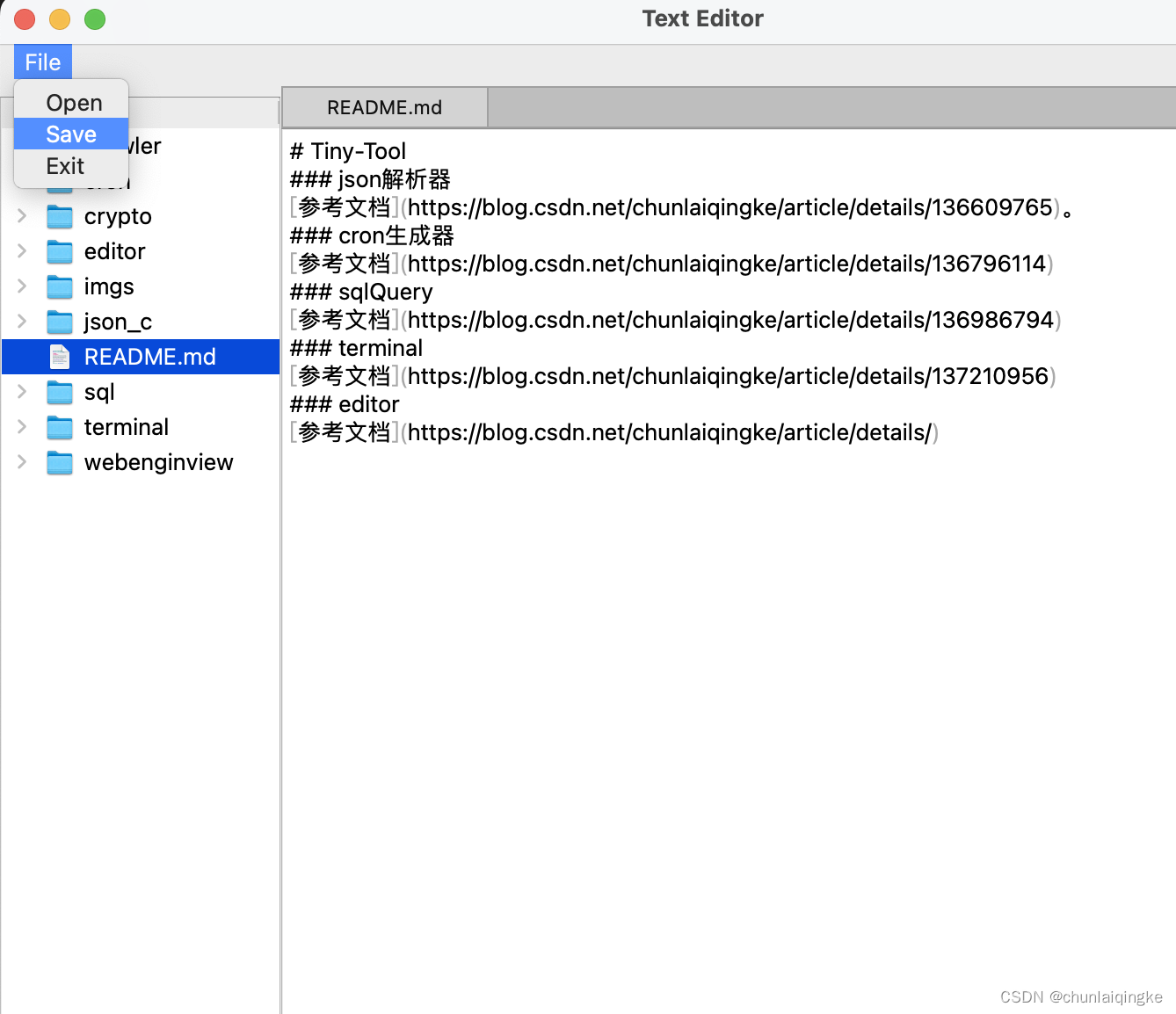
Task: Switch to the README.md tab
Action: click(384, 106)
